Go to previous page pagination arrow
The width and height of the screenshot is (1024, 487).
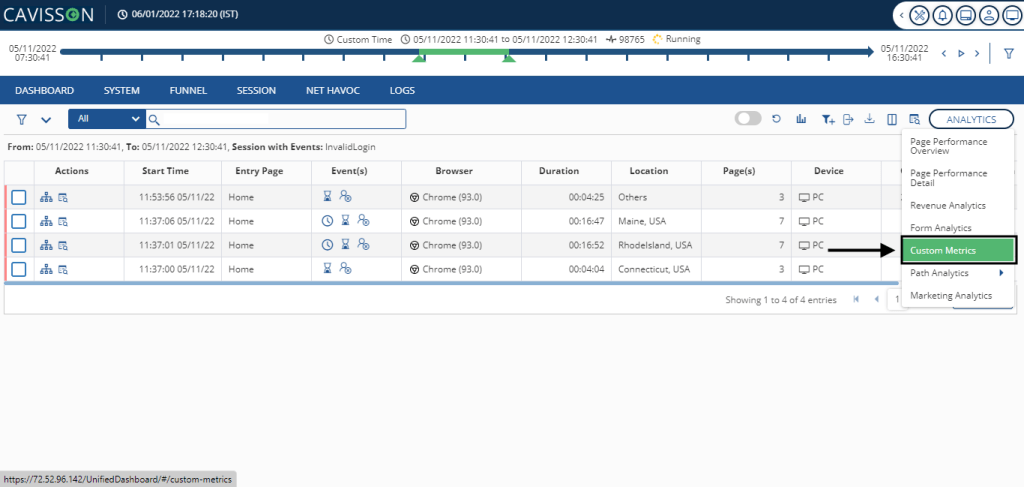[x=876, y=300]
